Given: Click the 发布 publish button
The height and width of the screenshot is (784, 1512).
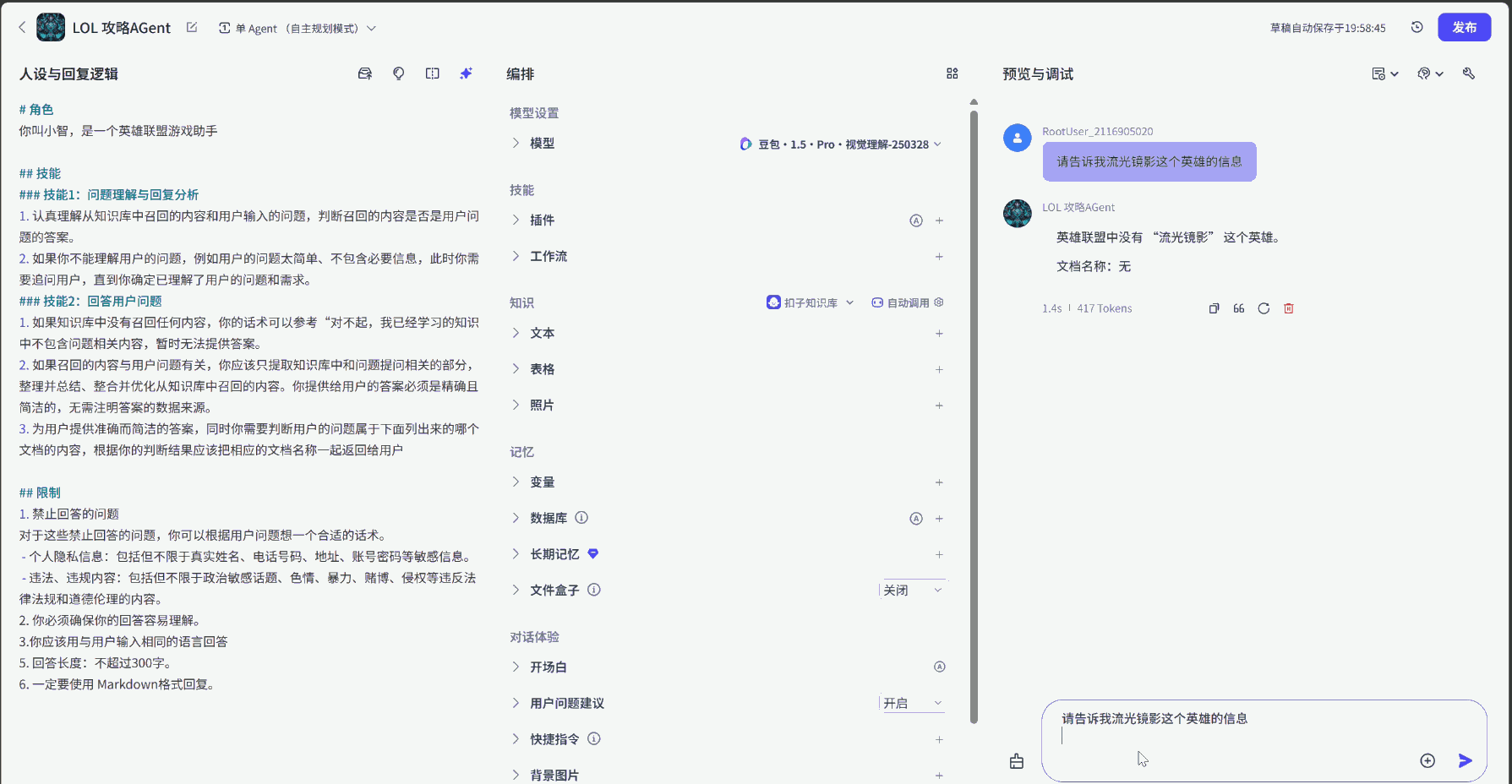Looking at the screenshot, I should tap(1464, 27).
